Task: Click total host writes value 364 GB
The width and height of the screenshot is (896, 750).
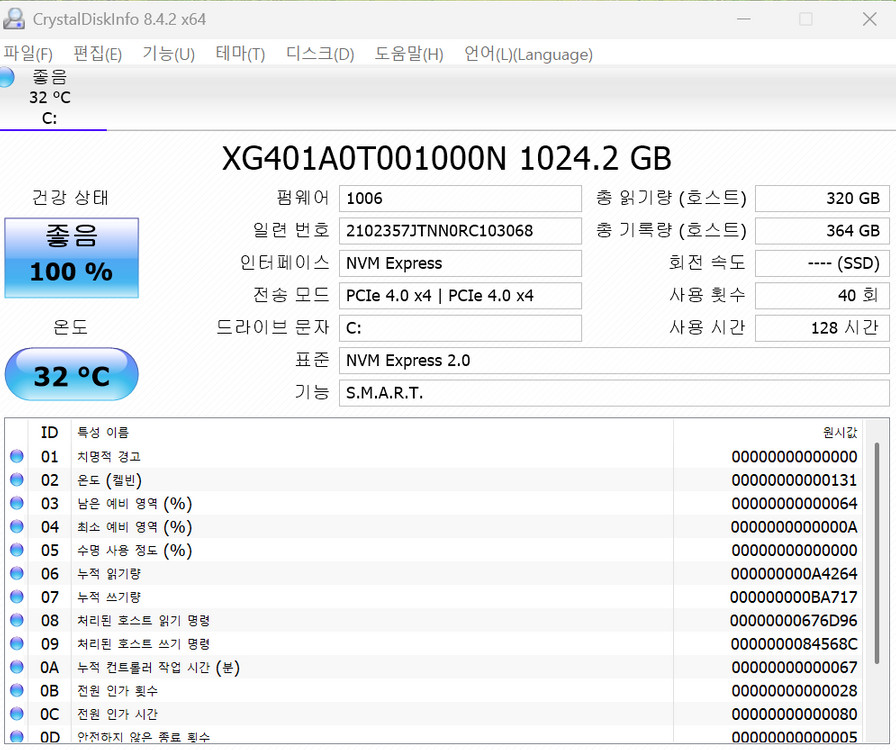Action: pos(822,231)
